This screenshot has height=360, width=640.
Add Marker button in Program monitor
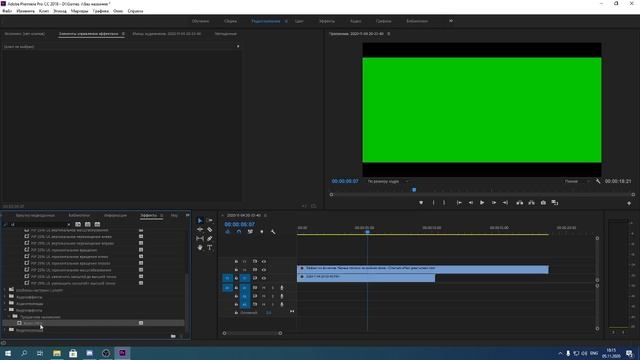(x=421, y=202)
